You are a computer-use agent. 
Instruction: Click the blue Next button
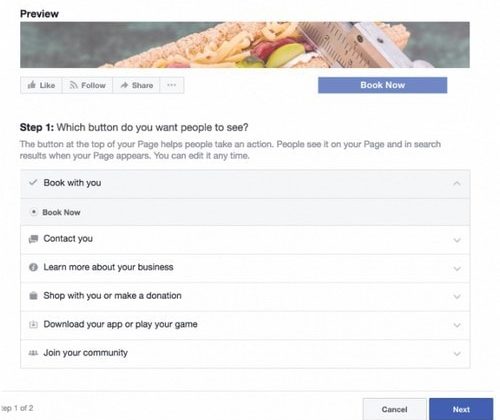click(461, 409)
